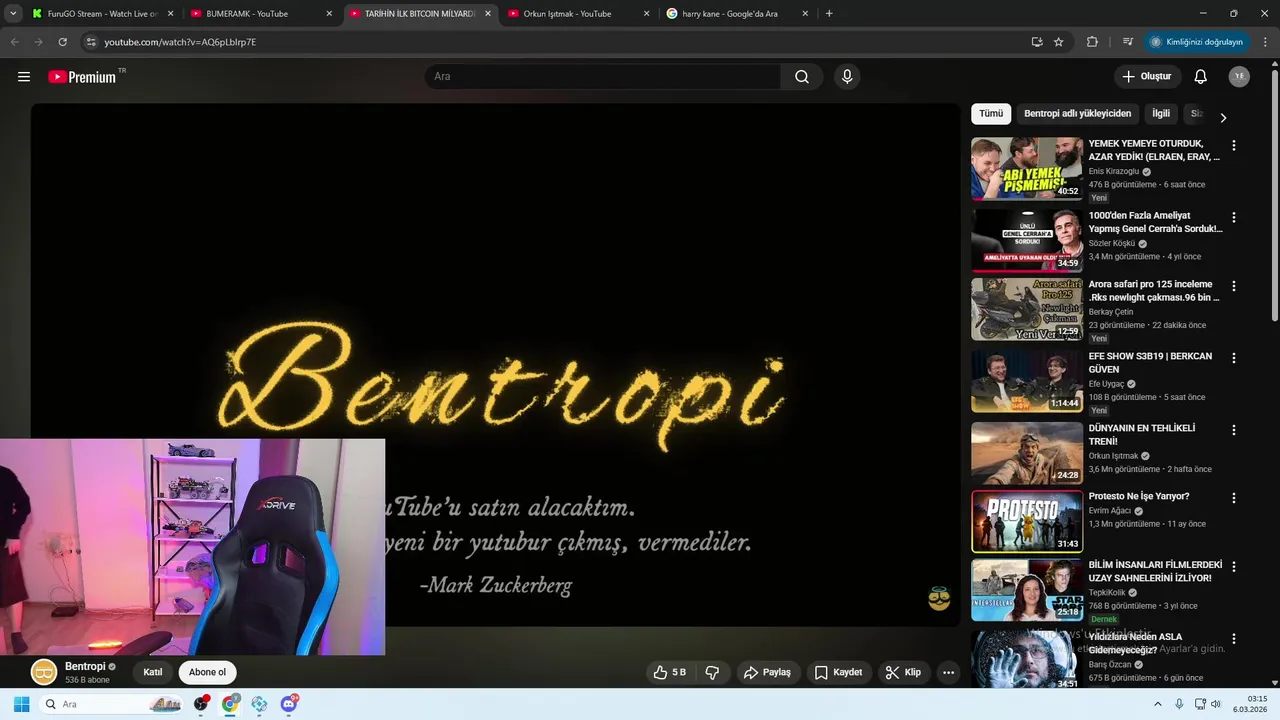Click the Katıl join button
The image size is (1280, 720).
[153, 673]
